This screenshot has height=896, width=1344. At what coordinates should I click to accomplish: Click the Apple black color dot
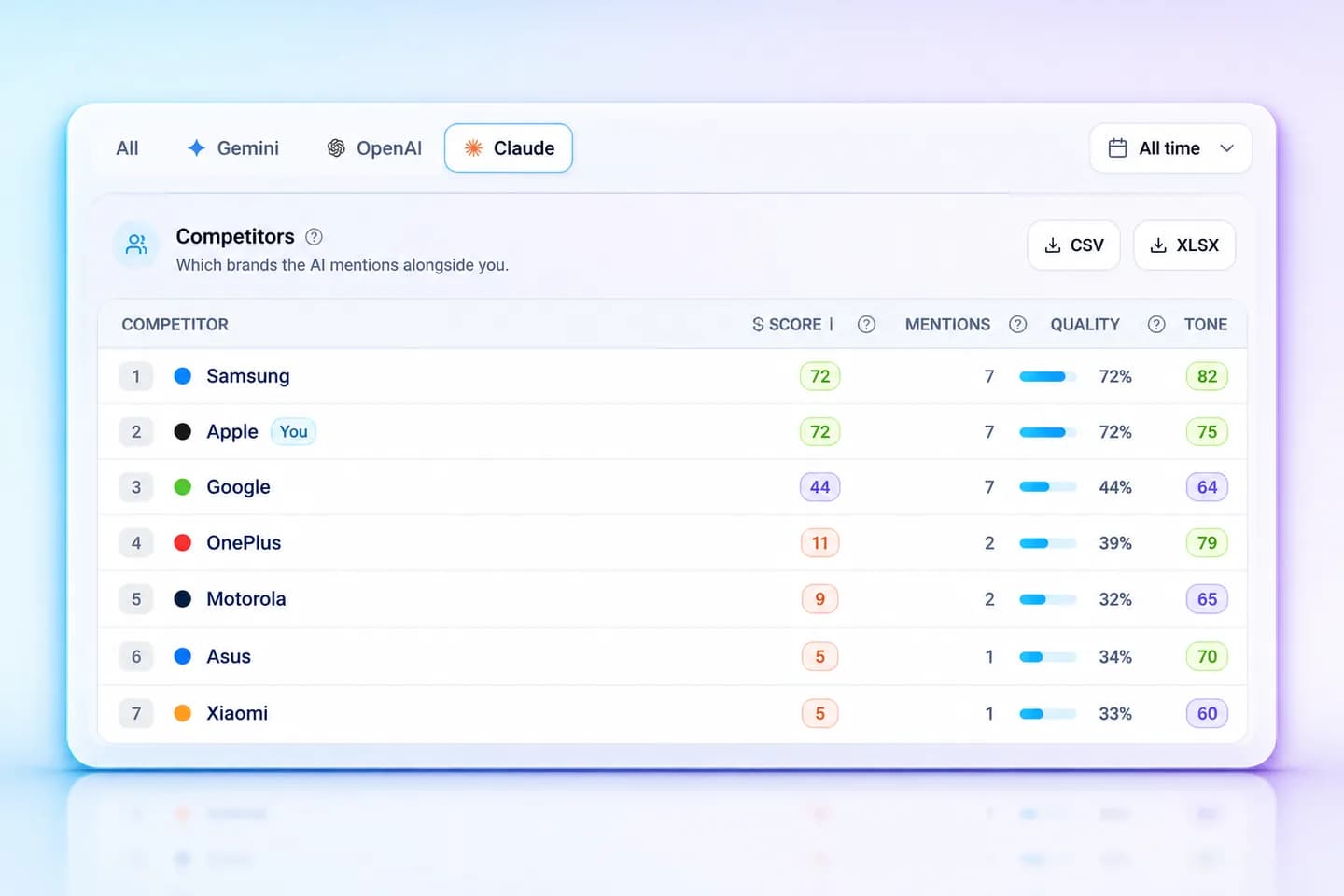coord(183,431)
